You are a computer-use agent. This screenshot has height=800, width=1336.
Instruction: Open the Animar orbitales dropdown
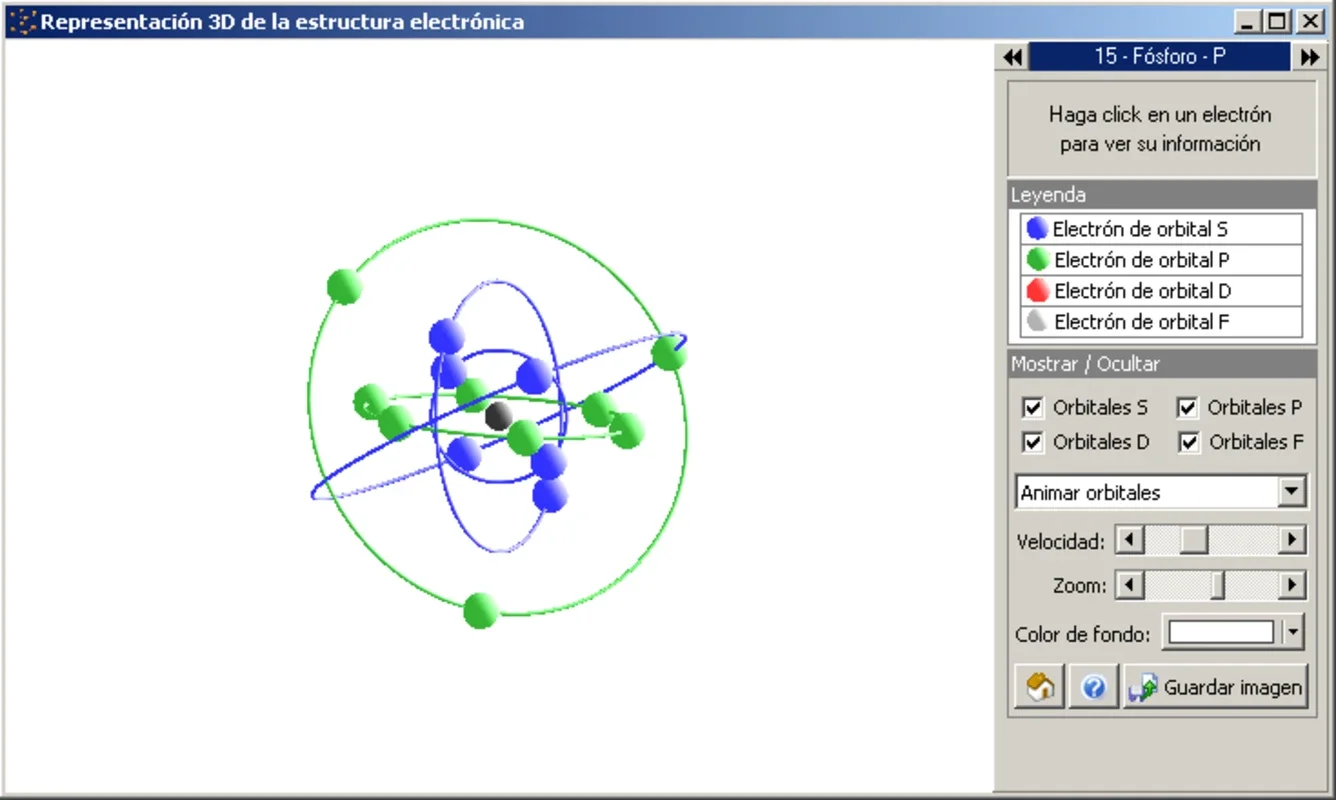click(1292, 492)
